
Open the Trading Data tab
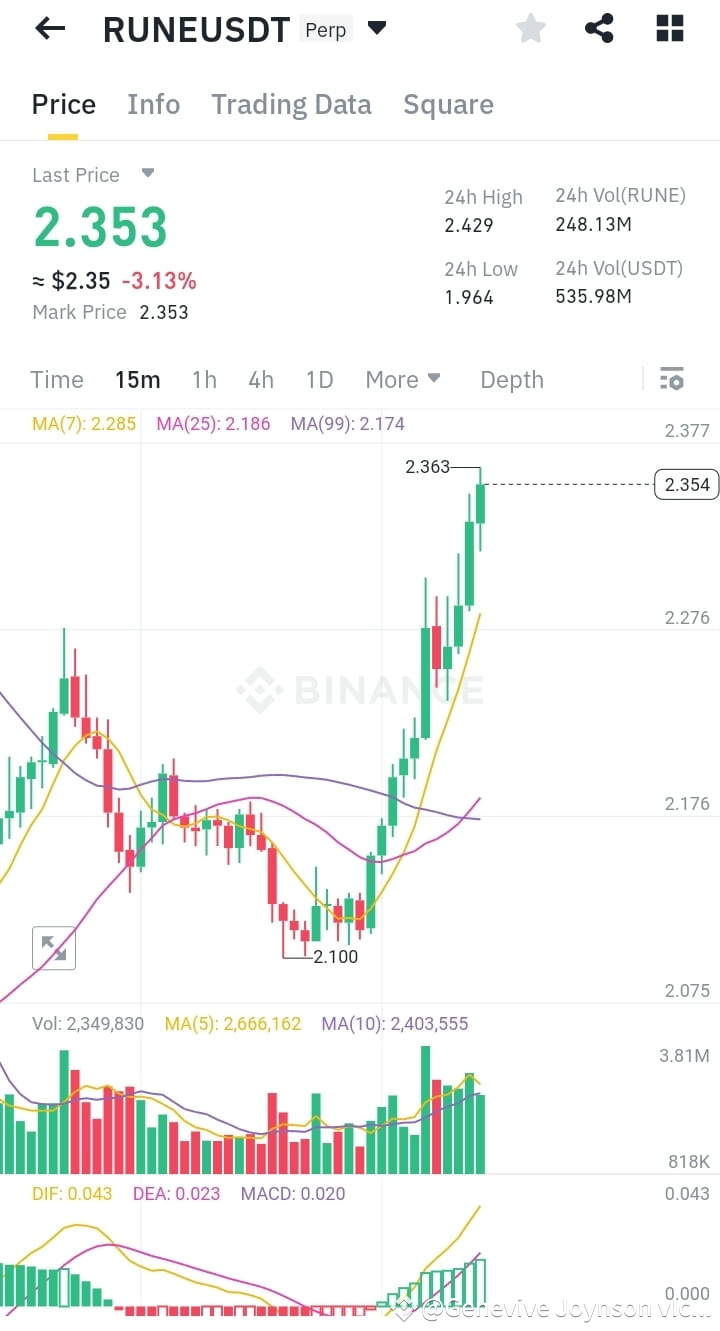(291, 104)
